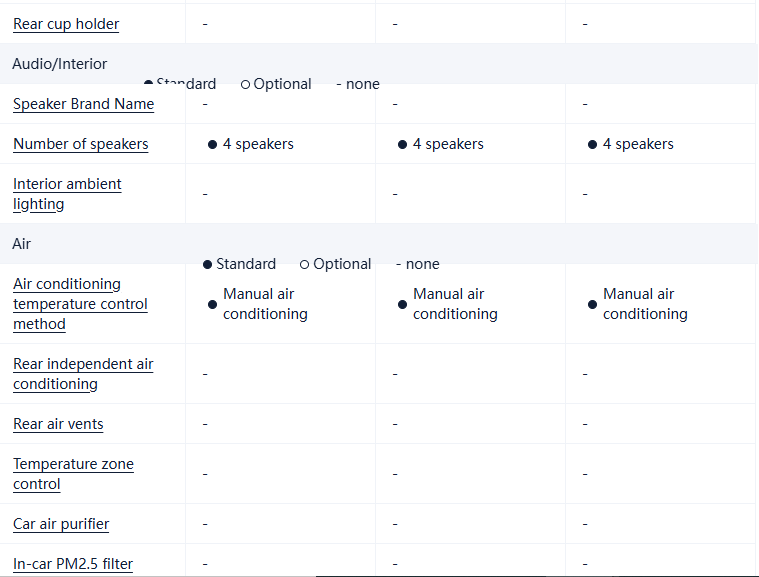Open the Car air purifier link
This screenshot has width=759, height=577.
click(x=61, y=524)
